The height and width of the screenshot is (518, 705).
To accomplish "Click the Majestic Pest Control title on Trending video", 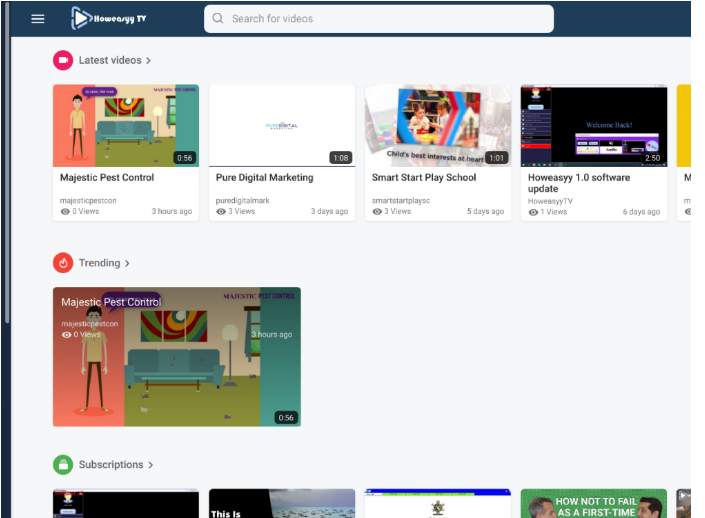I will [x=111, y=302].
